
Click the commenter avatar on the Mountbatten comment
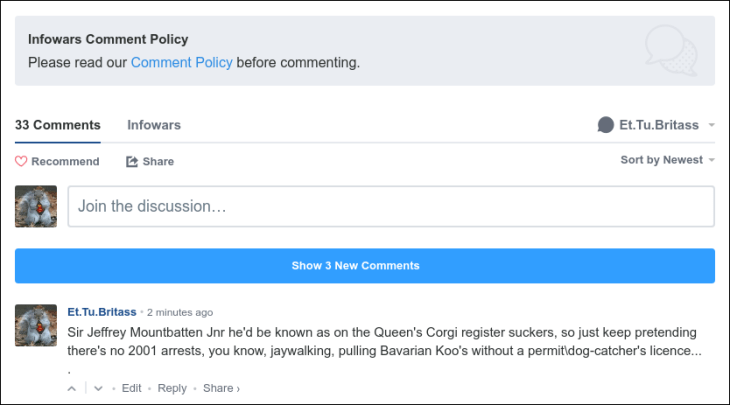point(36,326)
